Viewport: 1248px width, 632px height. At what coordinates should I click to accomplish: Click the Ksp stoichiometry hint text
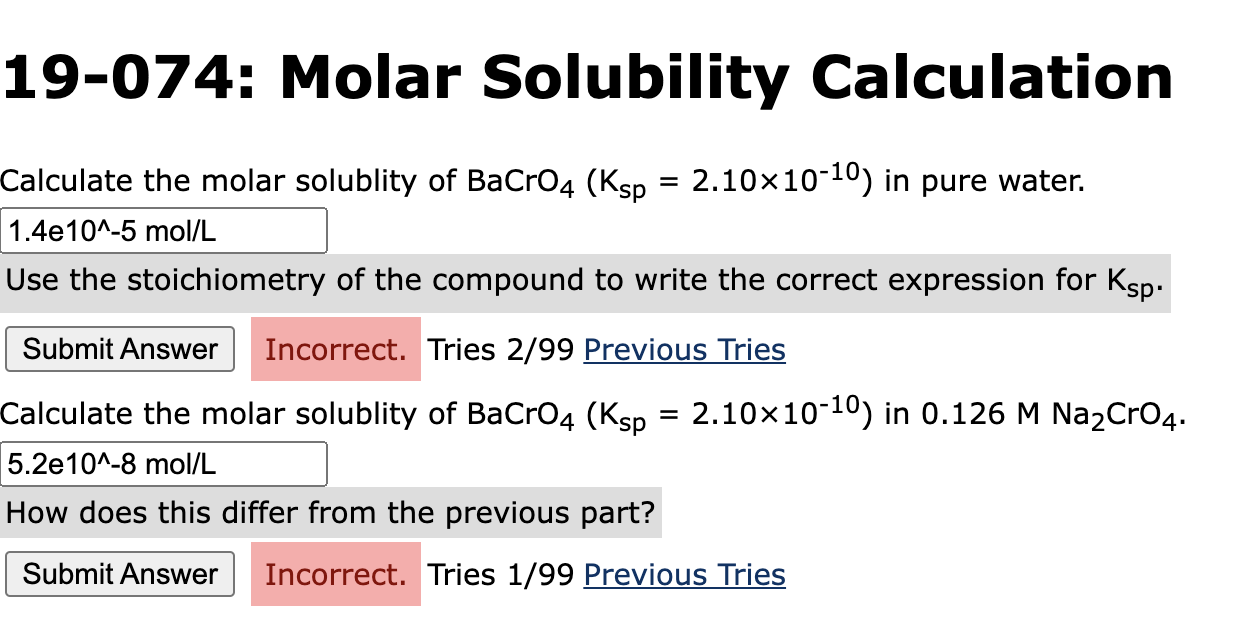[x=584, y=280]
